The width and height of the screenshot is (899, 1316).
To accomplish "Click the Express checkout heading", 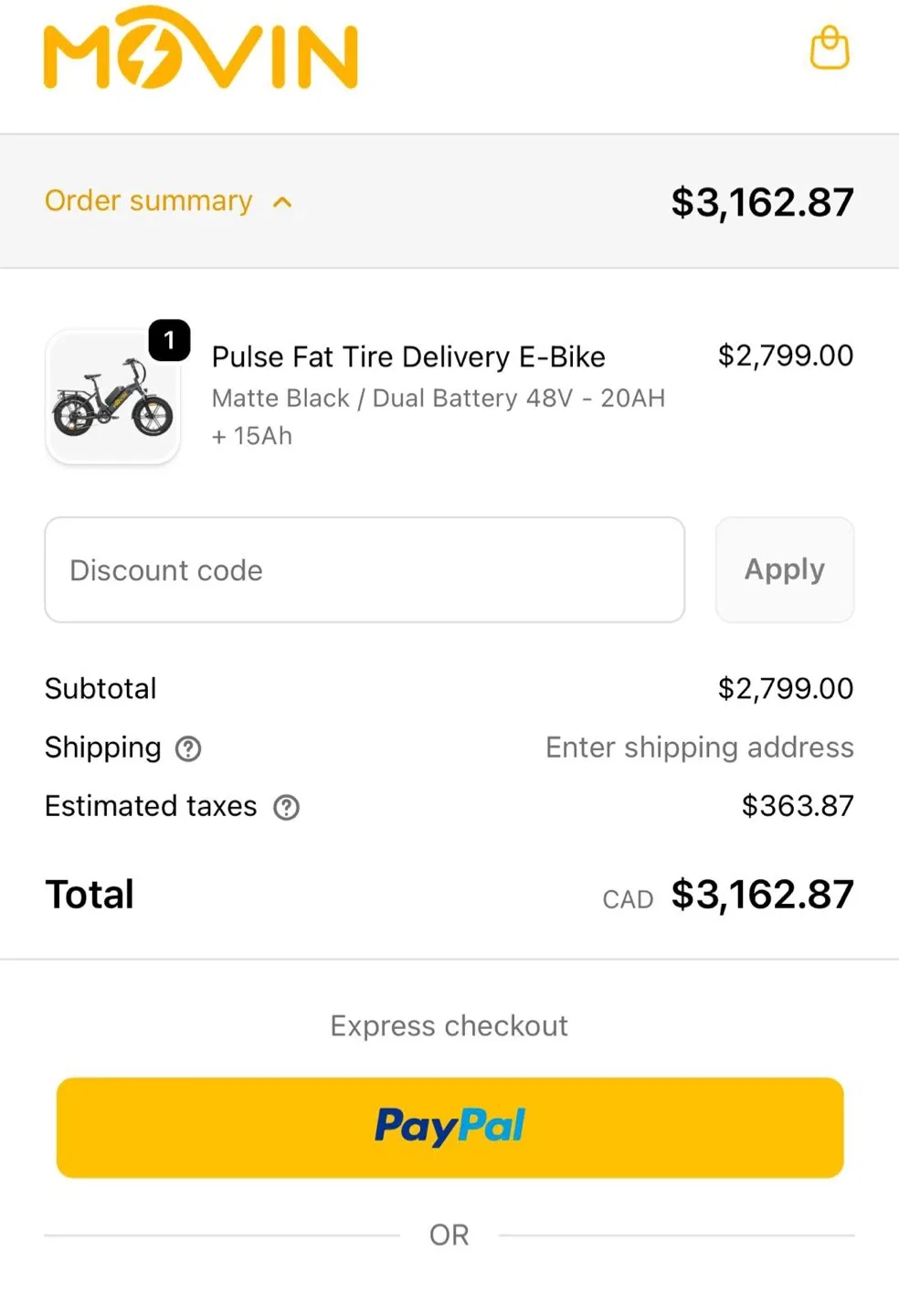I will [449, 1025].
